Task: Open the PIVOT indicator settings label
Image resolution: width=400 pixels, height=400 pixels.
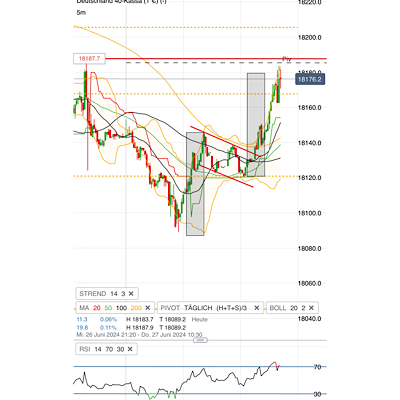Action: pyautogui.click(x=170, y=308)
